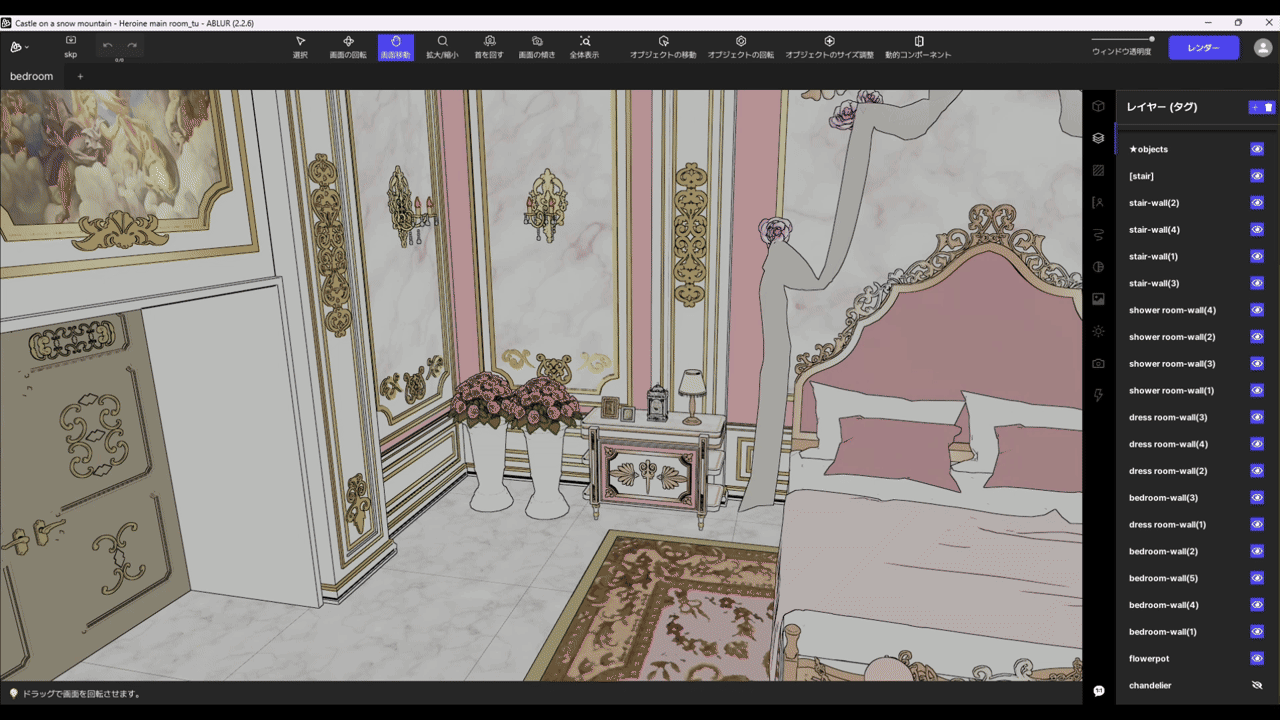Open the background image sidebar panel
The width and height of the screenshot is (1280, 720).
coord(1098,299)
